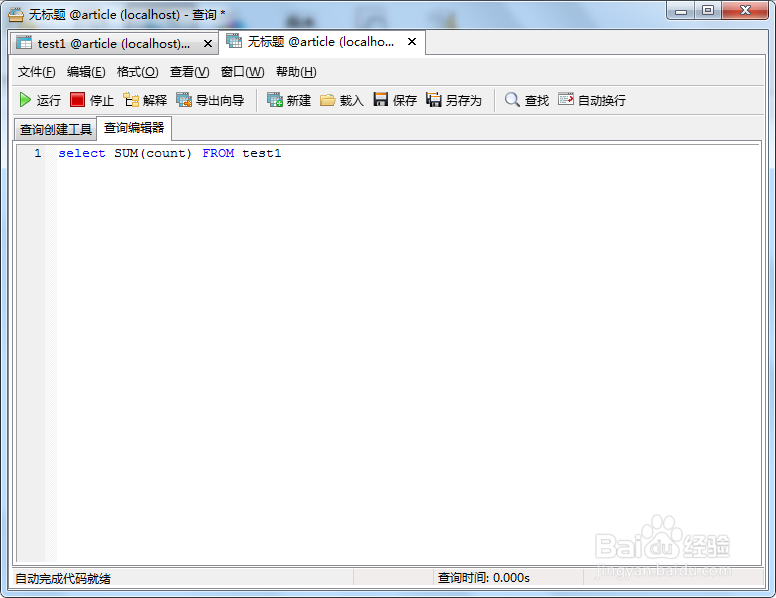The image size is (776, 598).
Task: Click the query icon on the 无标题 tab
Action: [x=234, y=41]
